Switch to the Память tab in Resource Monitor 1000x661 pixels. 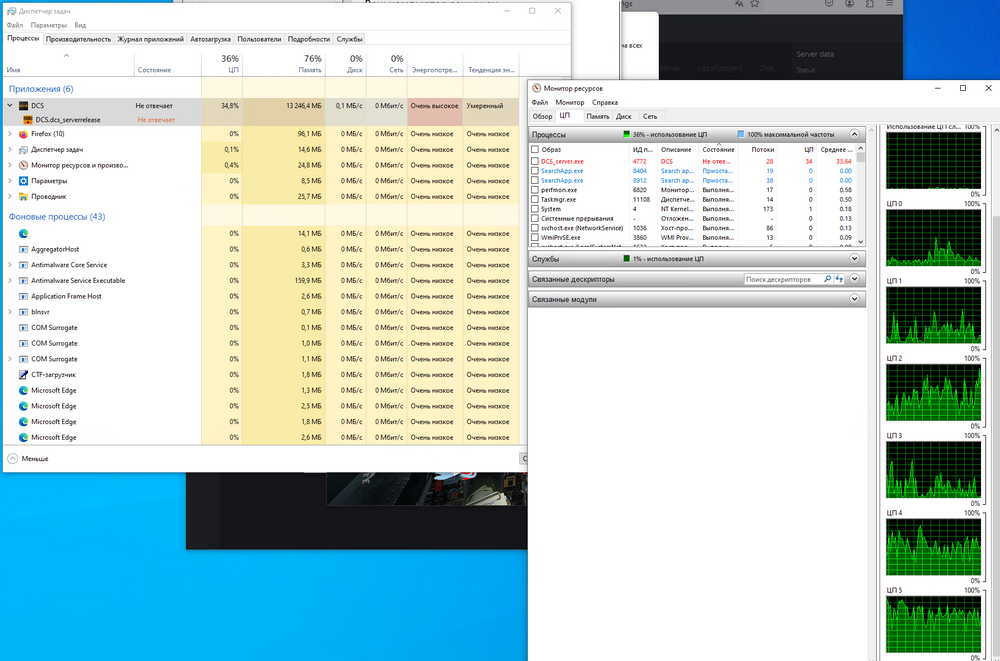pos(598,116)
